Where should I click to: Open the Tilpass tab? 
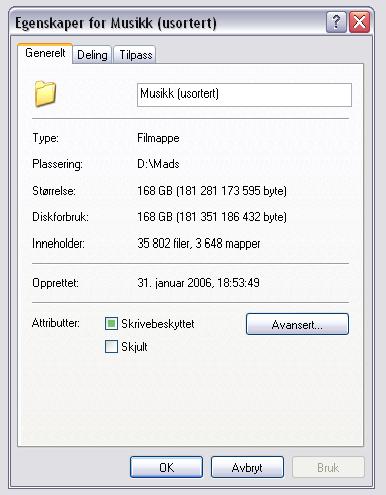click(x=135, y=55)
